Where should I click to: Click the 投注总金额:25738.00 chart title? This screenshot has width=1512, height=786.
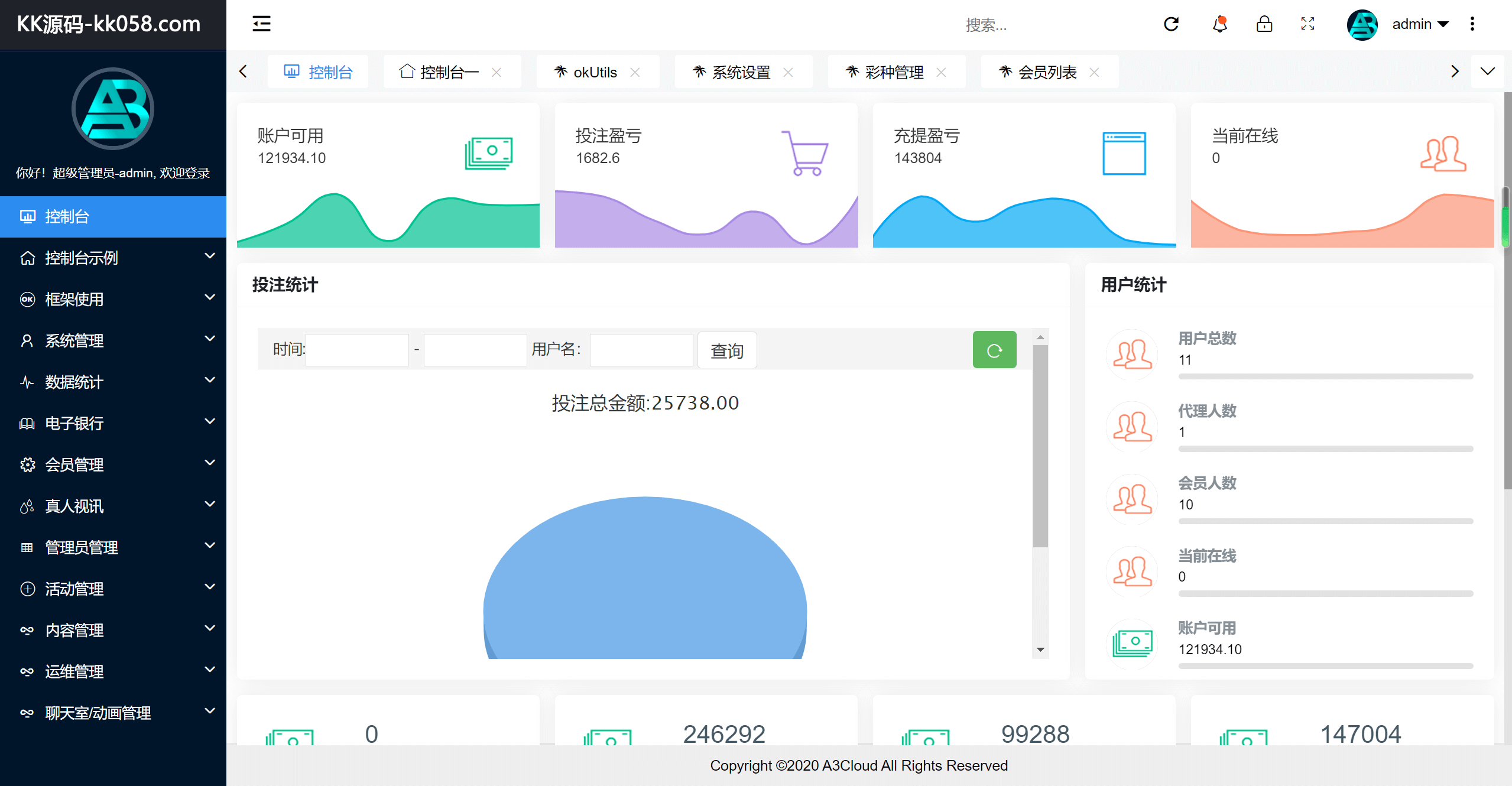coord(645,403)
